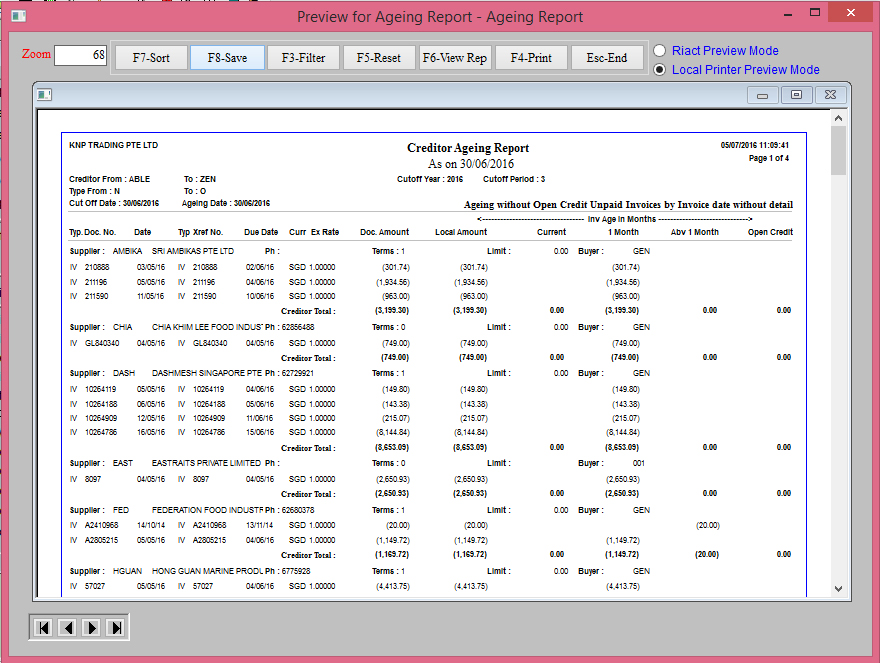Maximize the inner preview window
This screenshot has width=880, height=663.
click(796, 95)
